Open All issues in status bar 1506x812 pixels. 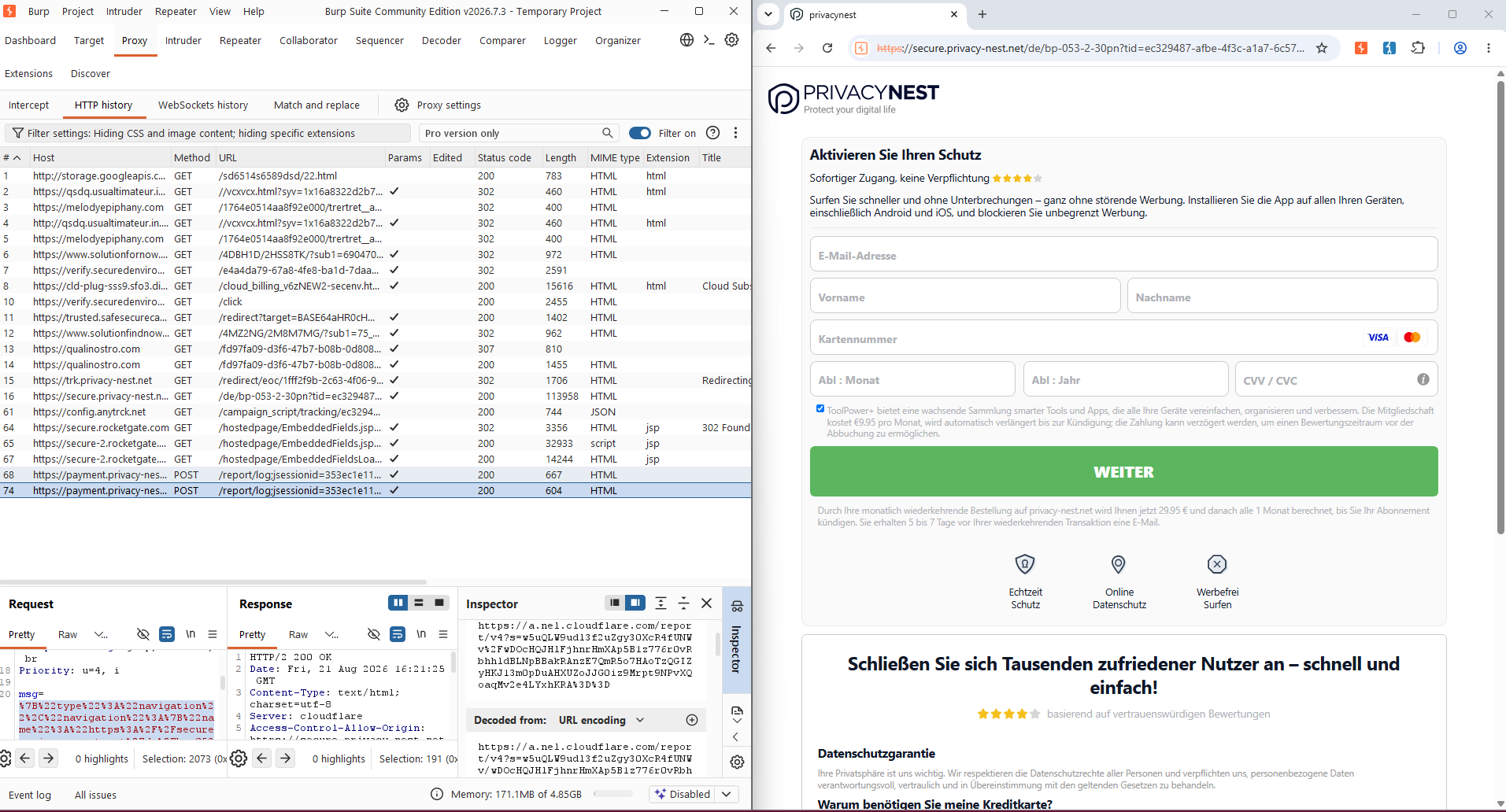[x=95, y=795]
